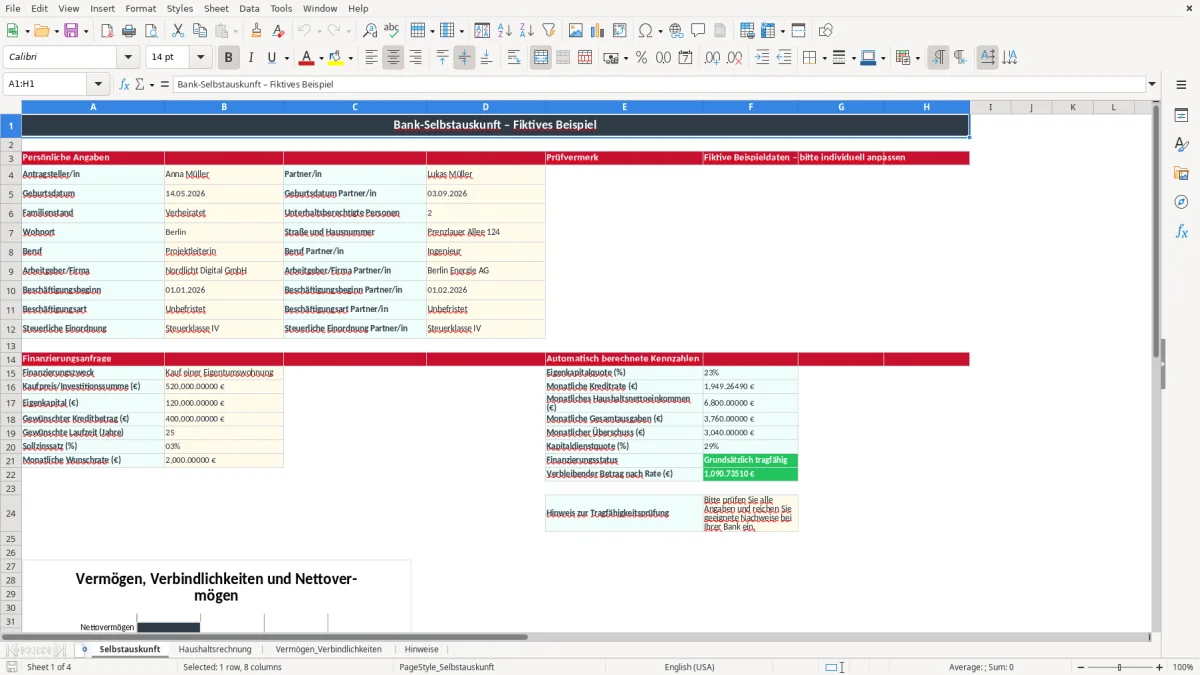Click English (USA) language in status bar
Screen dimensions: 1200x675
pyautogui.click(x=689, y=667)
